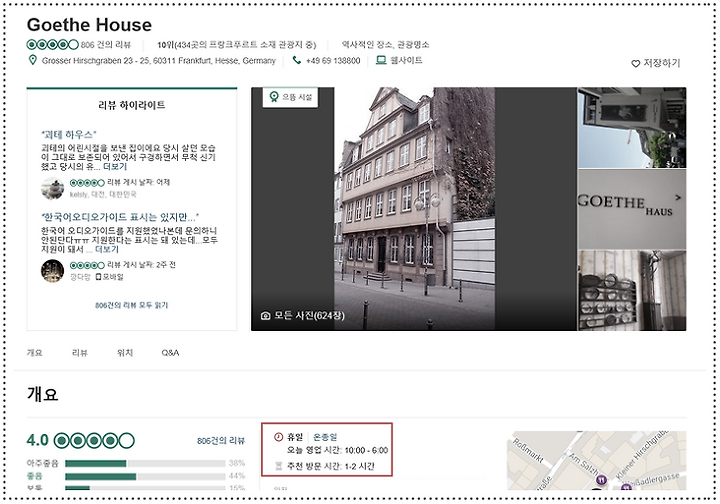
Task: Click the 온종일 hours link
Action: (325, 437)
